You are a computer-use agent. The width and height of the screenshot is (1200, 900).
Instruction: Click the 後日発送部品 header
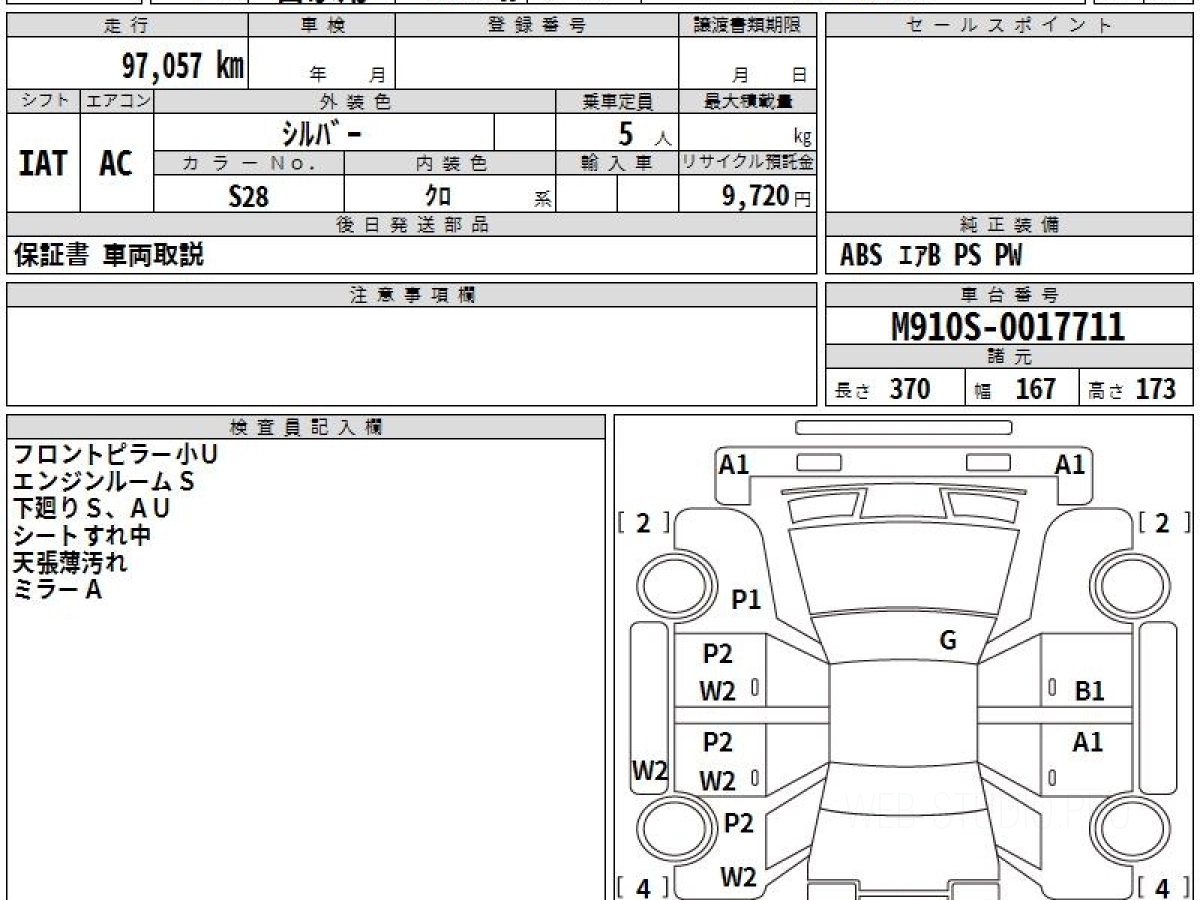(412, 226)
